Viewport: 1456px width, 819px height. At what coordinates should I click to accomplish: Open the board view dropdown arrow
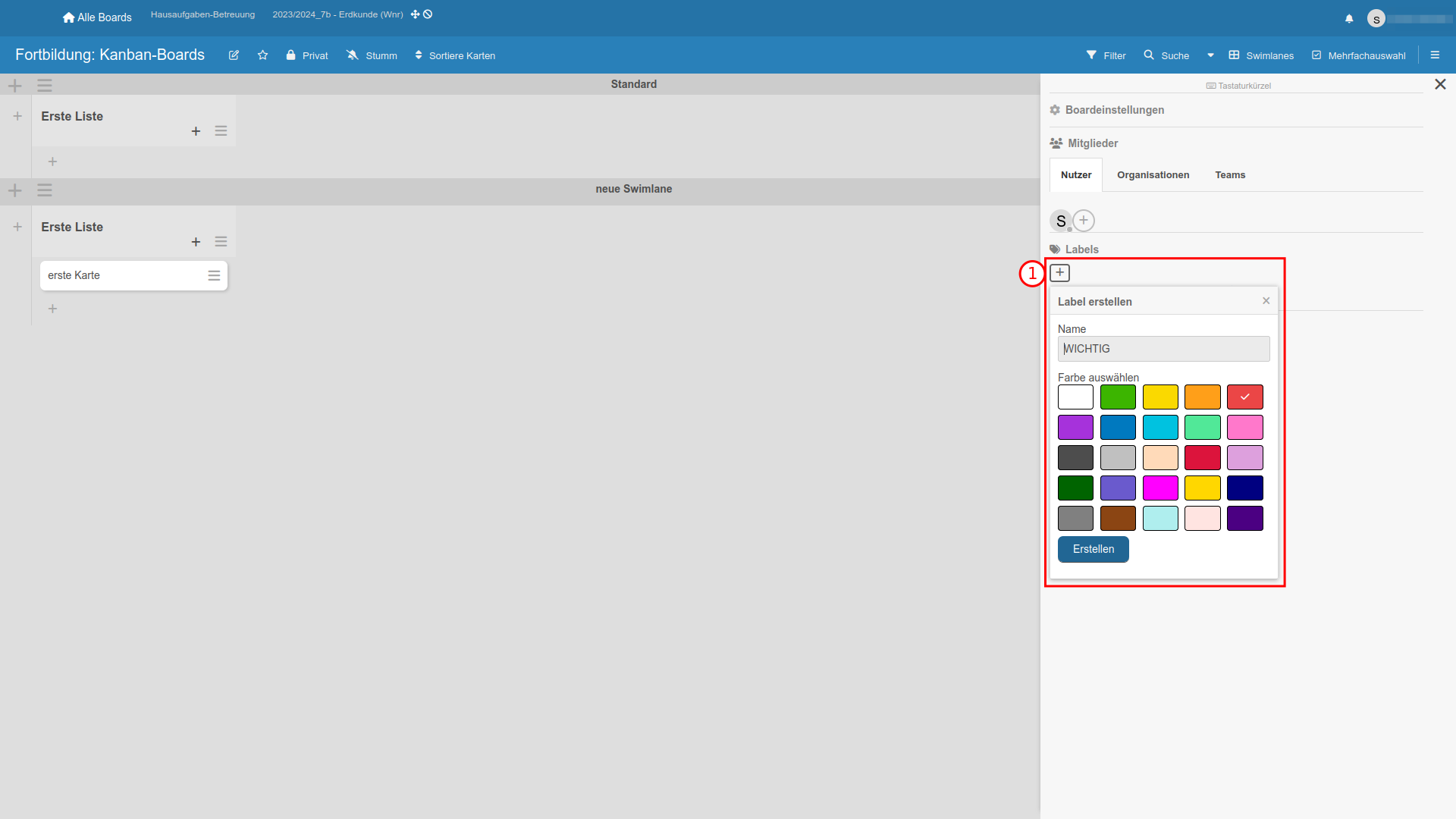tap(1210, 55)
